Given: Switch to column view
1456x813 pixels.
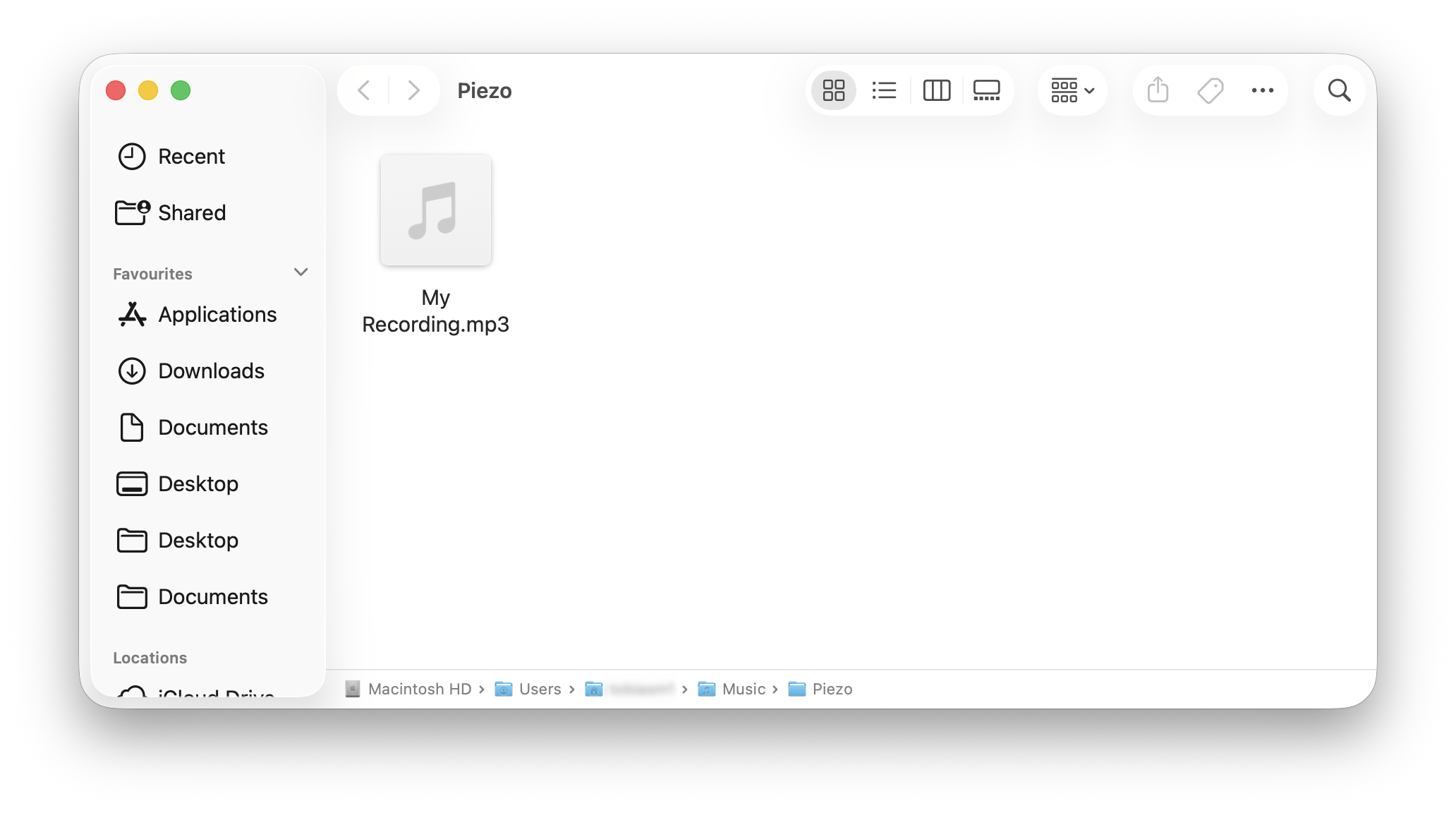Looking at the screenshot, I should pyautogui.click(x=937, y=90).
